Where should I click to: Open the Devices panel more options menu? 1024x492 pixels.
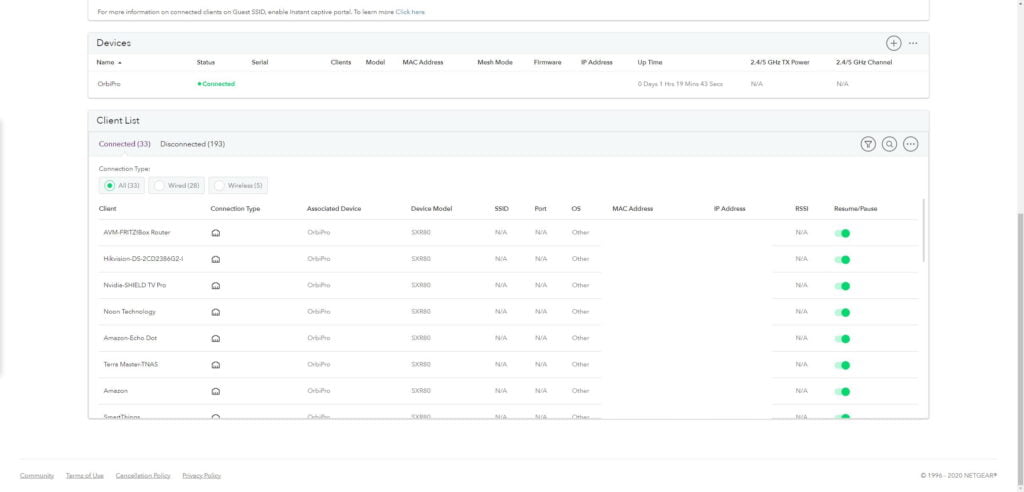coord(913,43)
